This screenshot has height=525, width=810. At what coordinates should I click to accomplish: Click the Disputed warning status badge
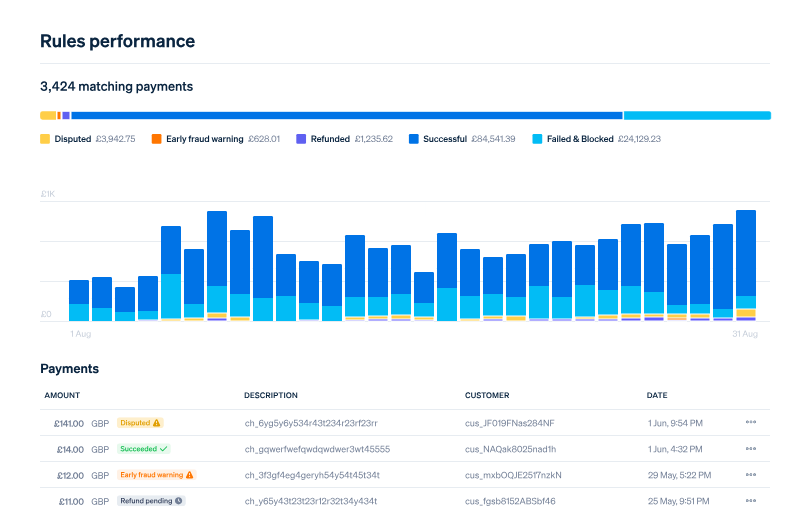140,423
